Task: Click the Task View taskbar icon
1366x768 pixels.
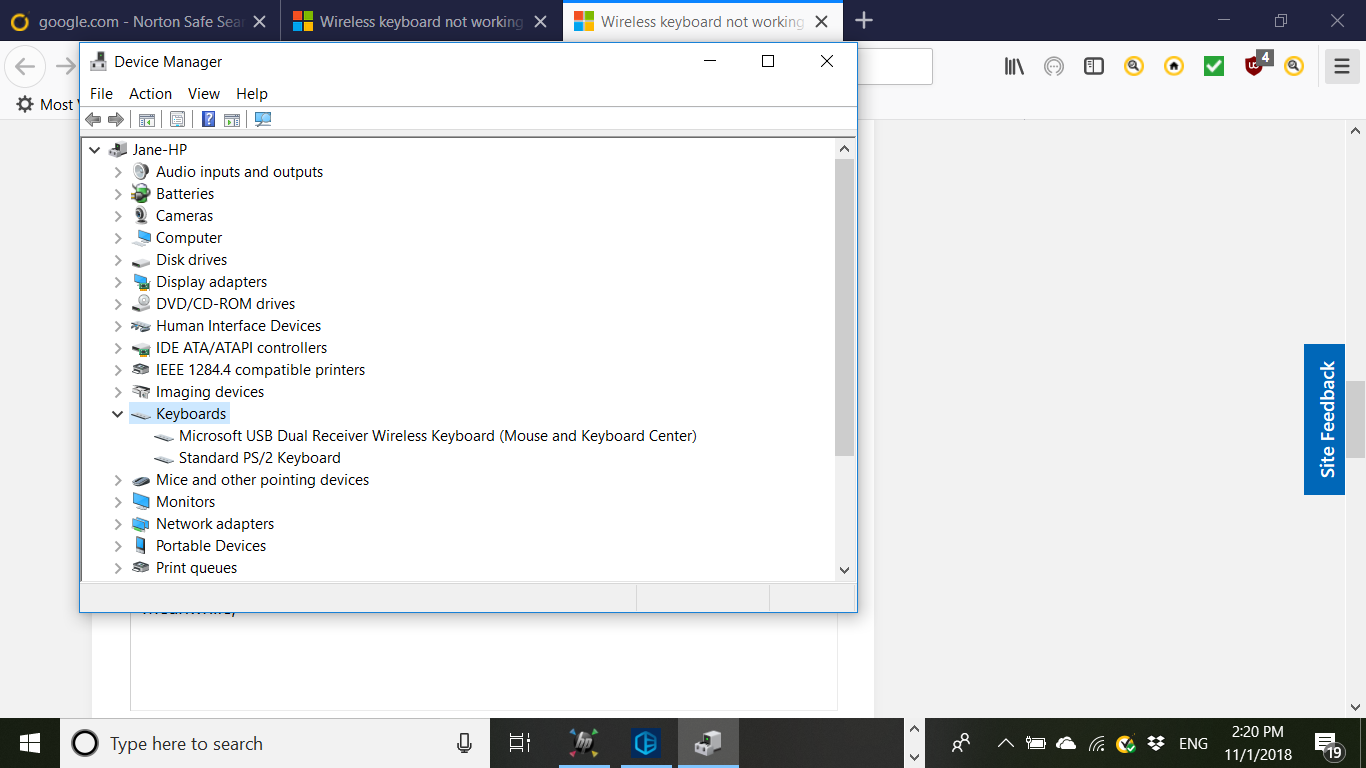Action: pos(519,743)
